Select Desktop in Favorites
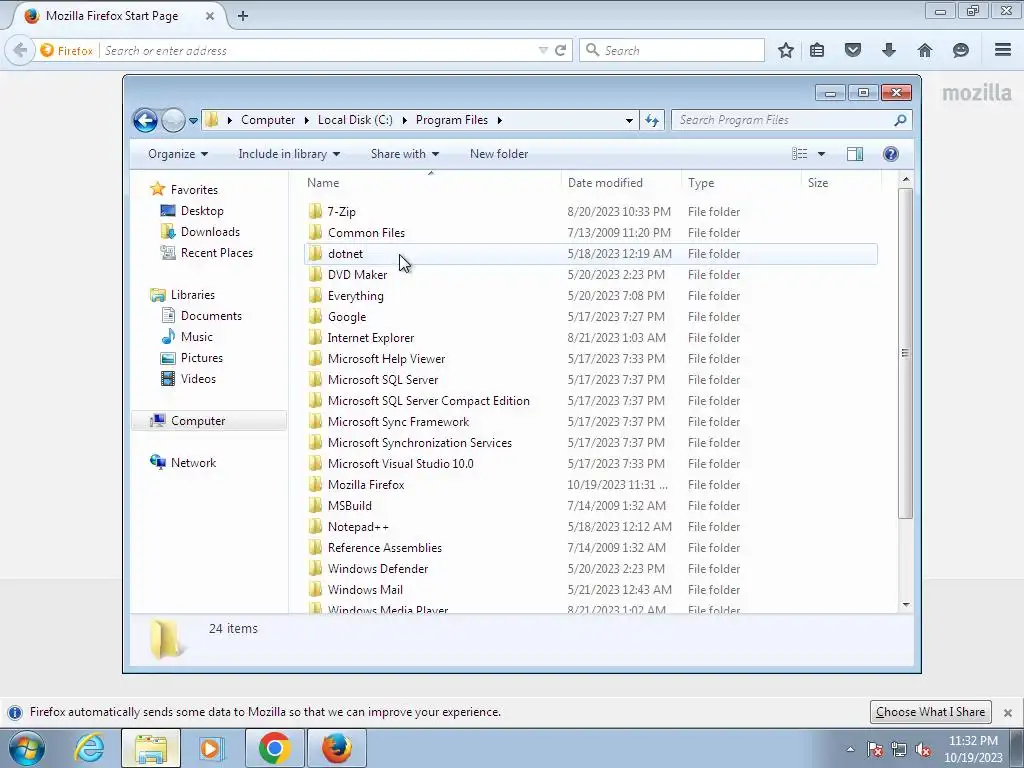Image resolution: width=1024 pixels, height=768 pixels. coord(202,211)
